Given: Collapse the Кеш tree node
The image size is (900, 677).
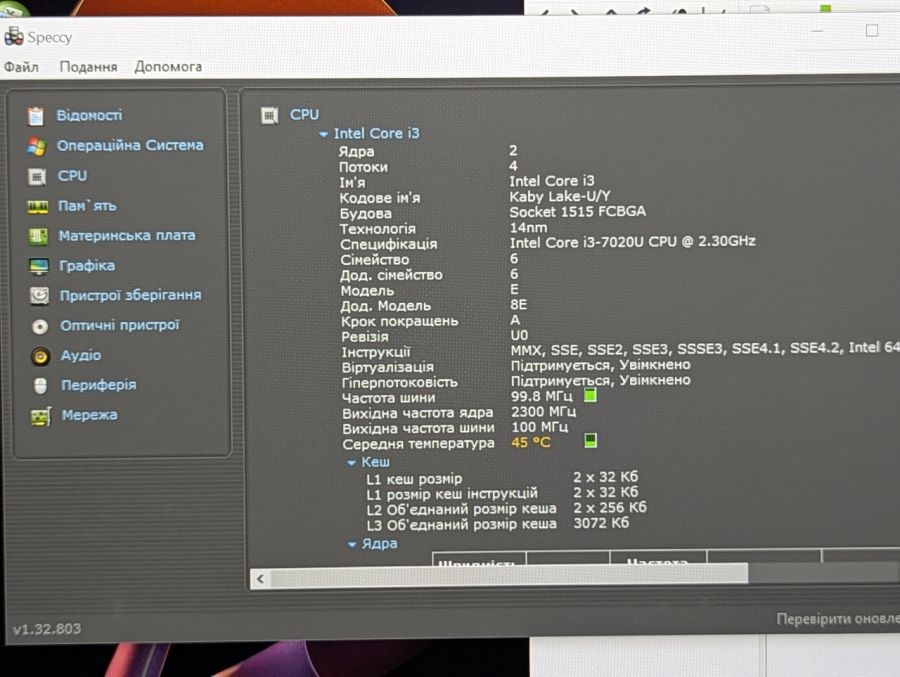Looking at the screenshot, I should click(351, 463).
